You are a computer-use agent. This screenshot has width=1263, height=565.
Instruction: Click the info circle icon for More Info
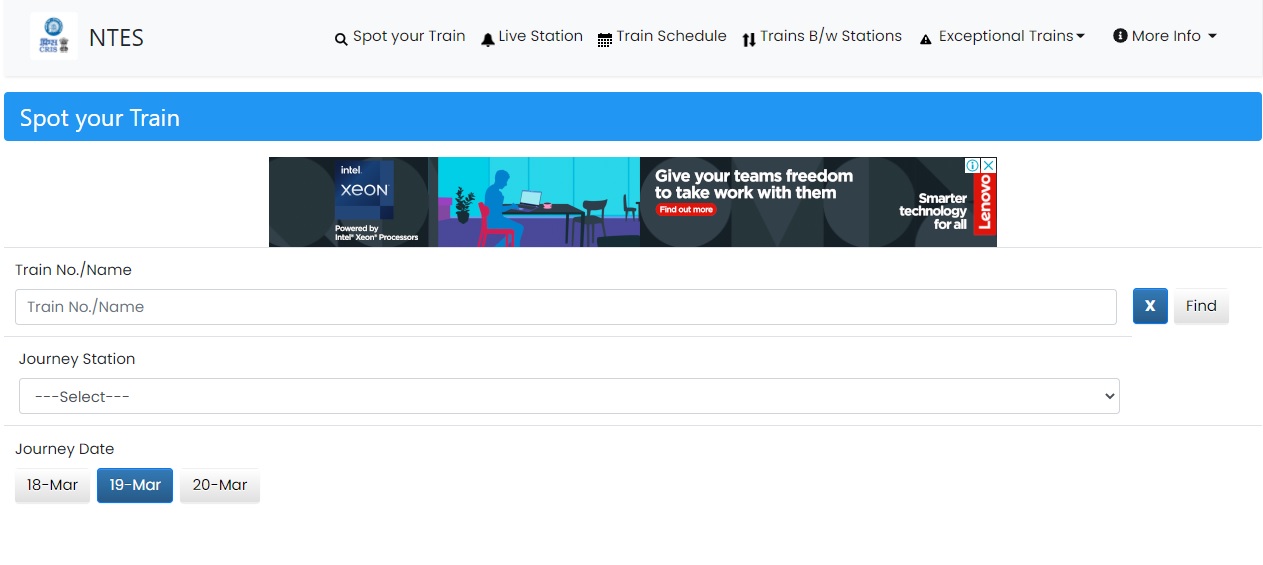coord(1120,36)
